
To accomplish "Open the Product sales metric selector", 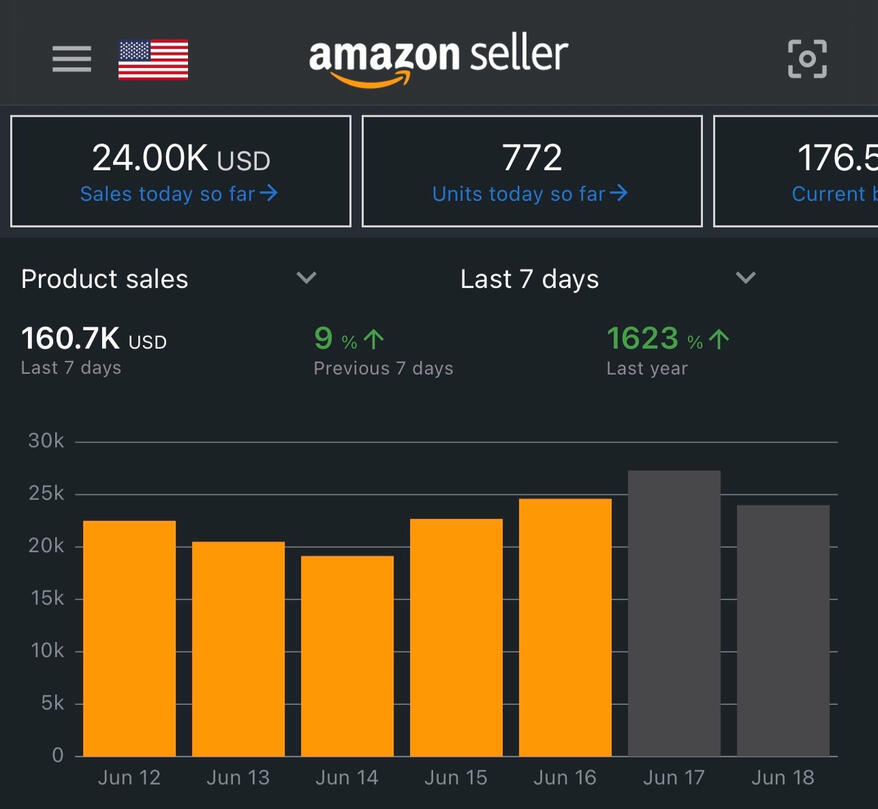I will tap(105, 279).
